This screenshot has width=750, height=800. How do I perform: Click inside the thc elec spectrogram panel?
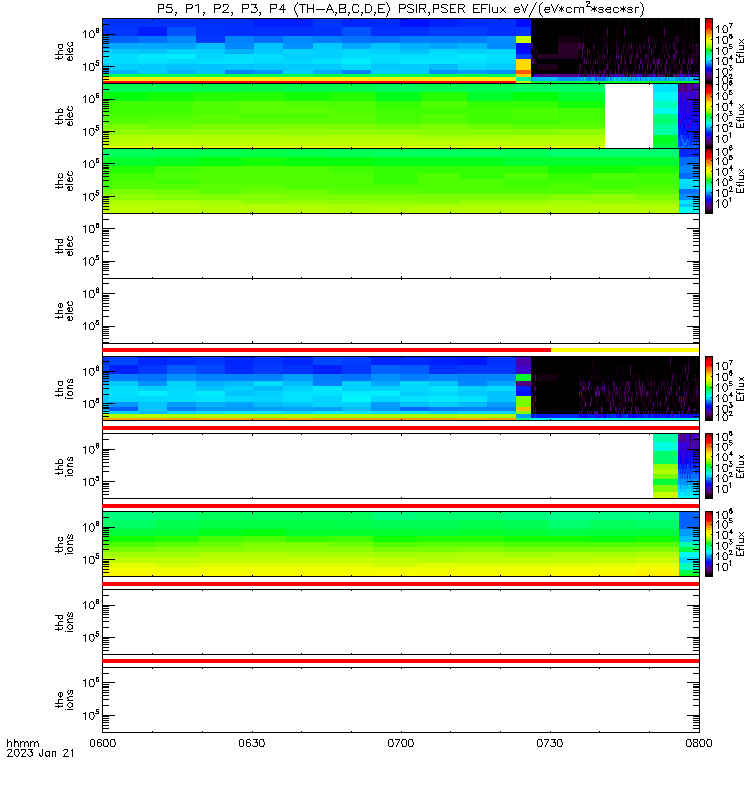pos(401,181)
